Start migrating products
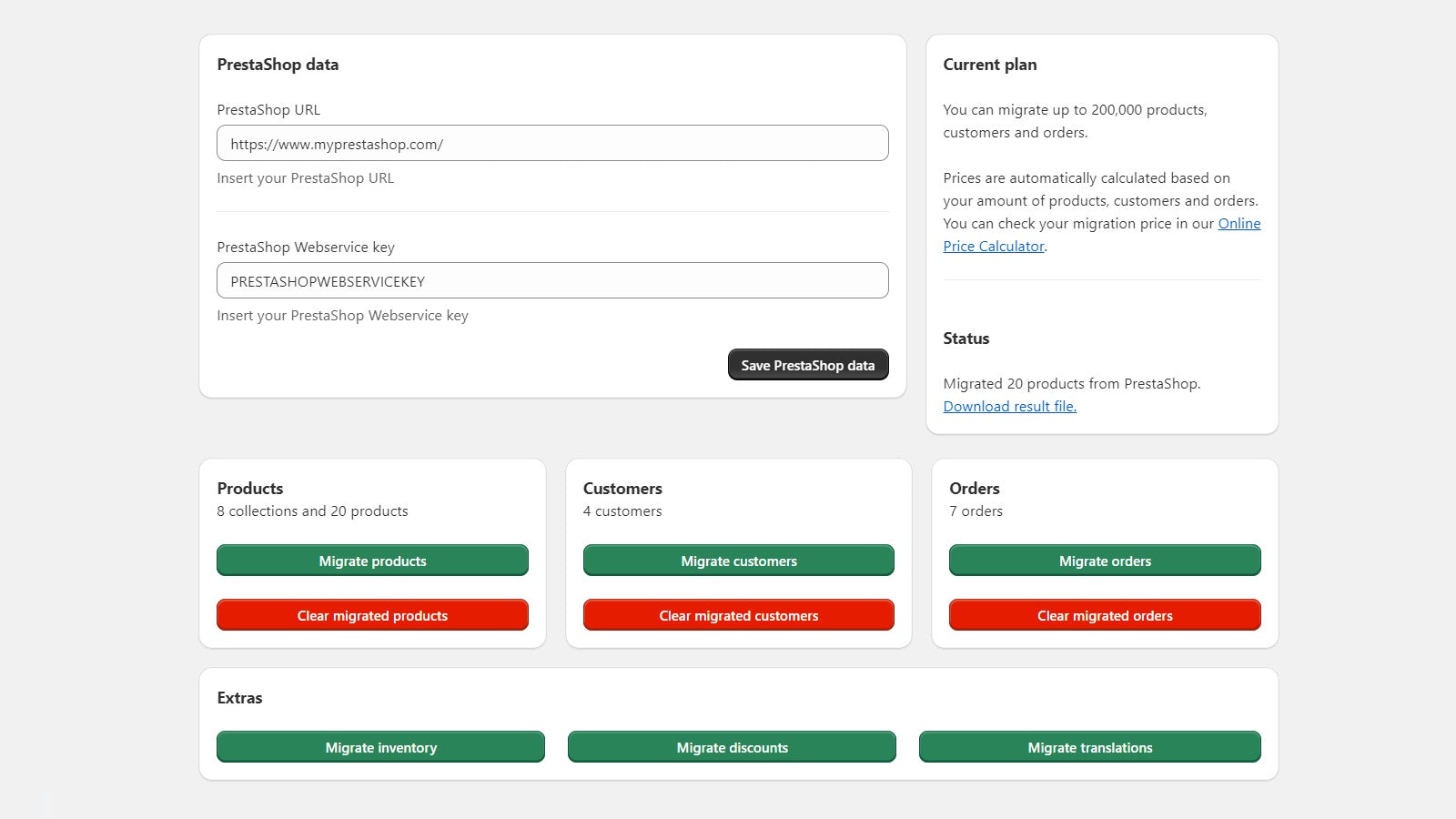 371,561
